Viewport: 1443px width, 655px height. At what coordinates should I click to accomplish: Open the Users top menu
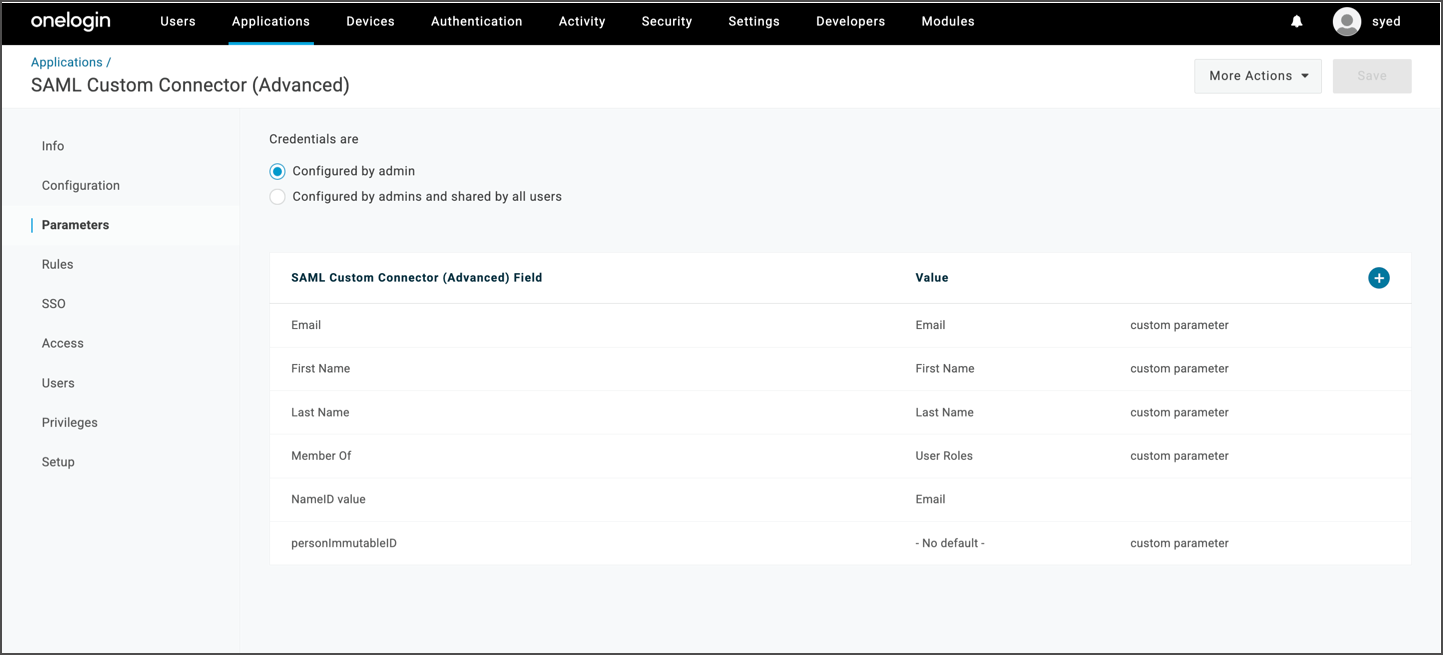point(178,21)
